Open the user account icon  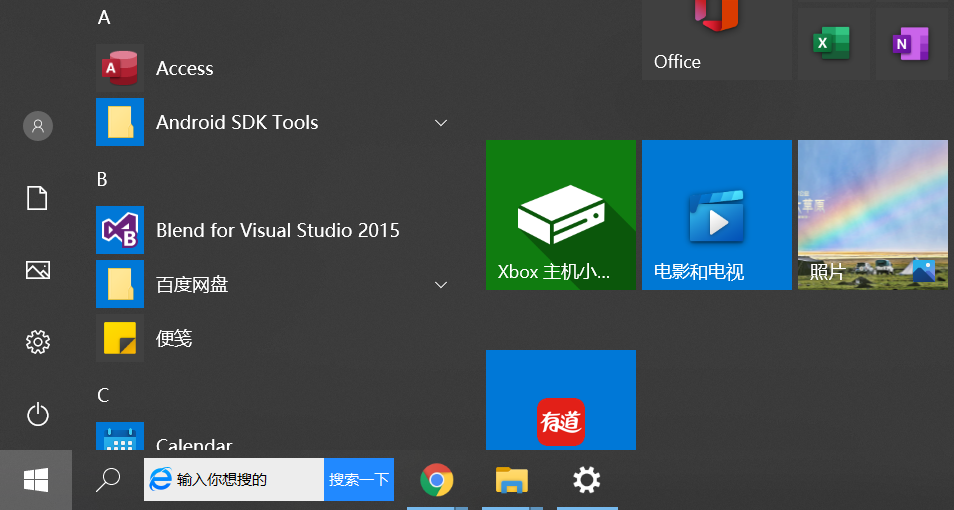[x=38, y=126]
